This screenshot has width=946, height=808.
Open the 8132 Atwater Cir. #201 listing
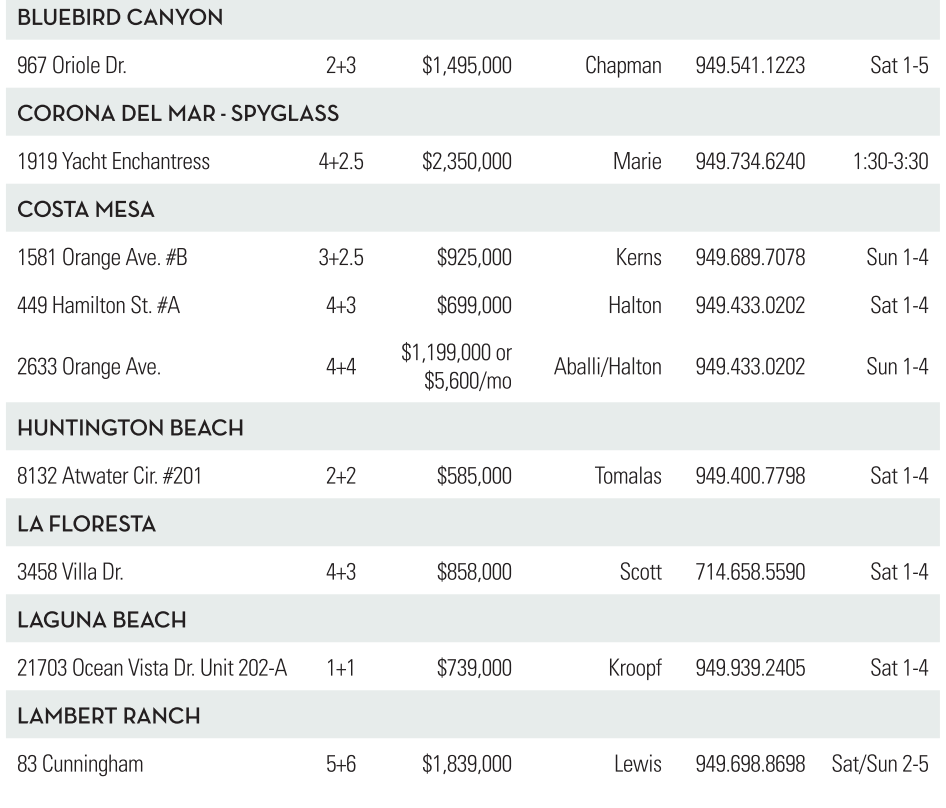click(x=110, y=476)
